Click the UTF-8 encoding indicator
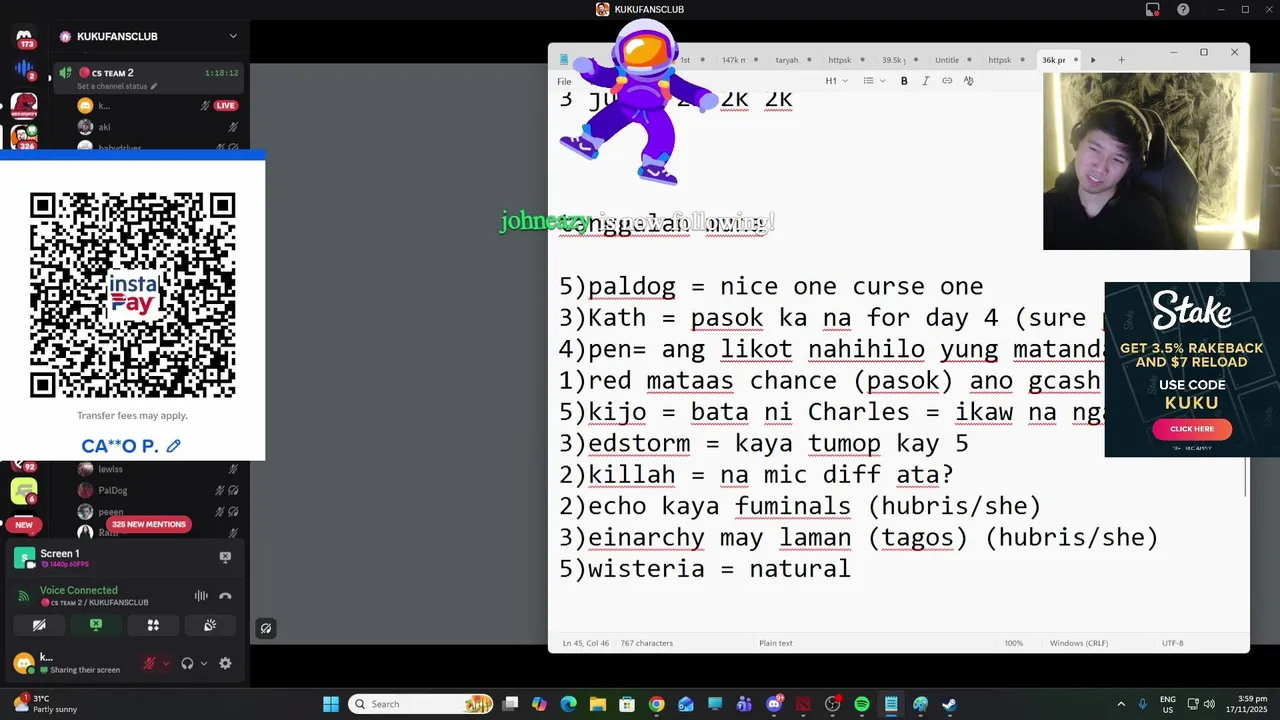The image size is (1280, 720). tap(1172, 643)
